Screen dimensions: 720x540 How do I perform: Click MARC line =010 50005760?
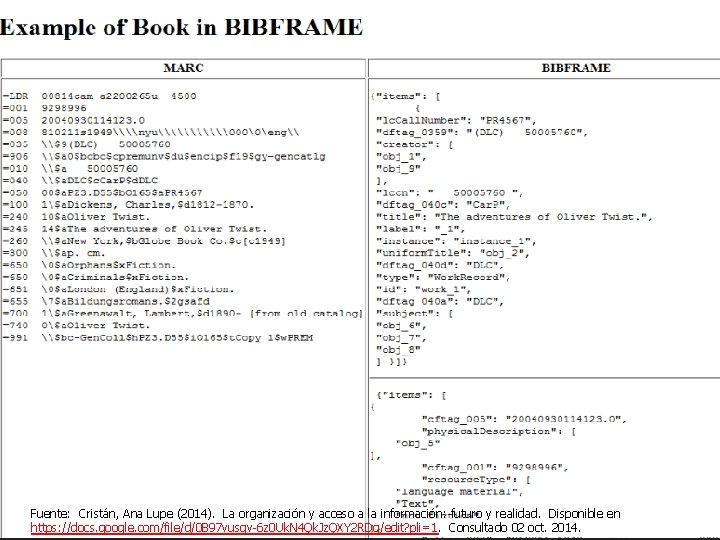(x=70, y=169)
